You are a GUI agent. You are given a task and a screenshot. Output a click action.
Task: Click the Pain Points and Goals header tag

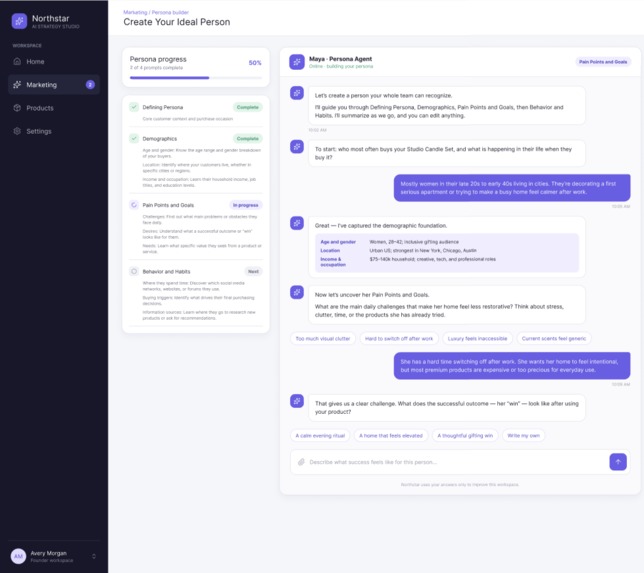[603, 62]
